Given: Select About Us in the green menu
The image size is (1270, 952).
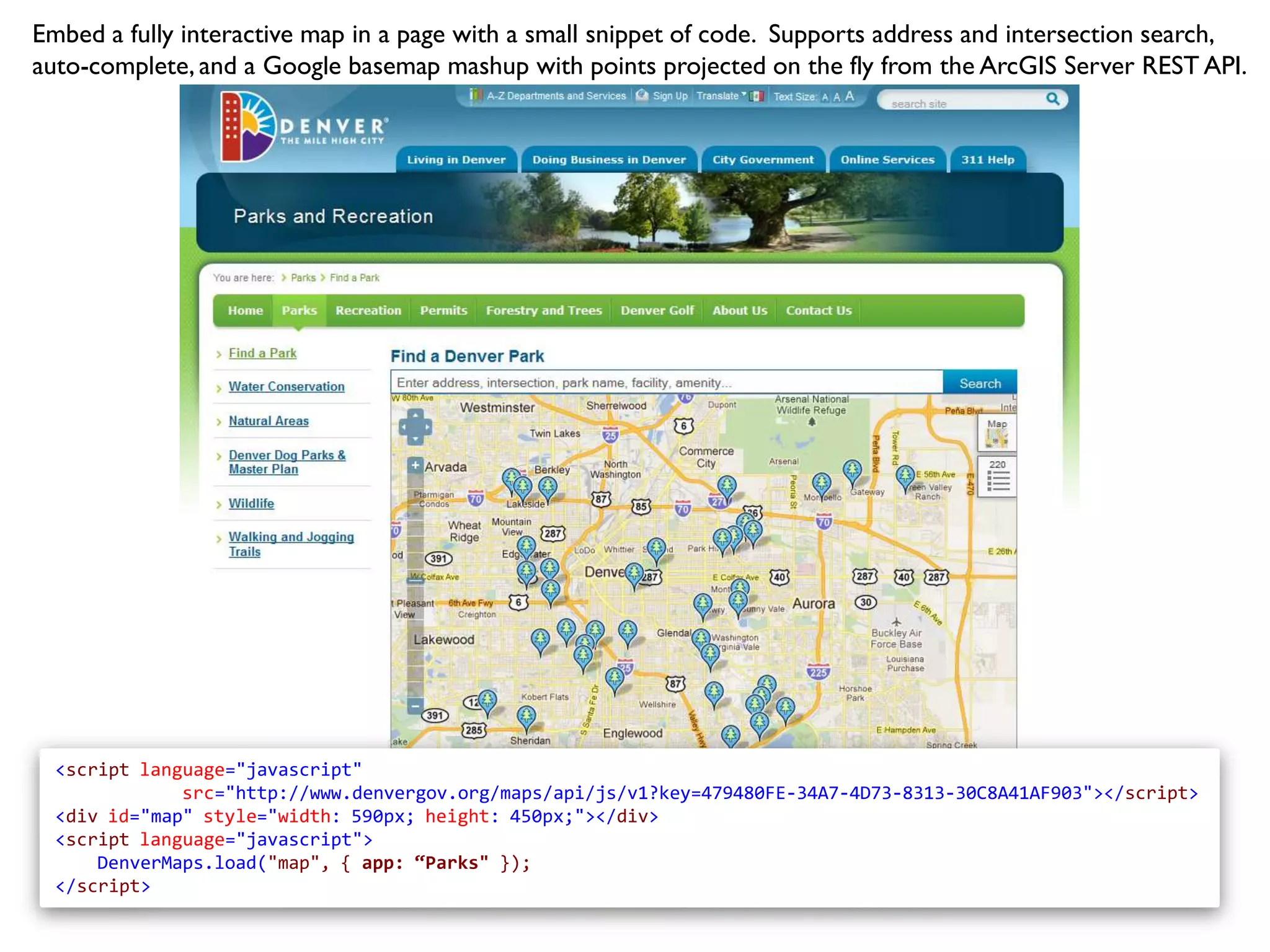Looking at the screenshot, I should coord(739,311).
